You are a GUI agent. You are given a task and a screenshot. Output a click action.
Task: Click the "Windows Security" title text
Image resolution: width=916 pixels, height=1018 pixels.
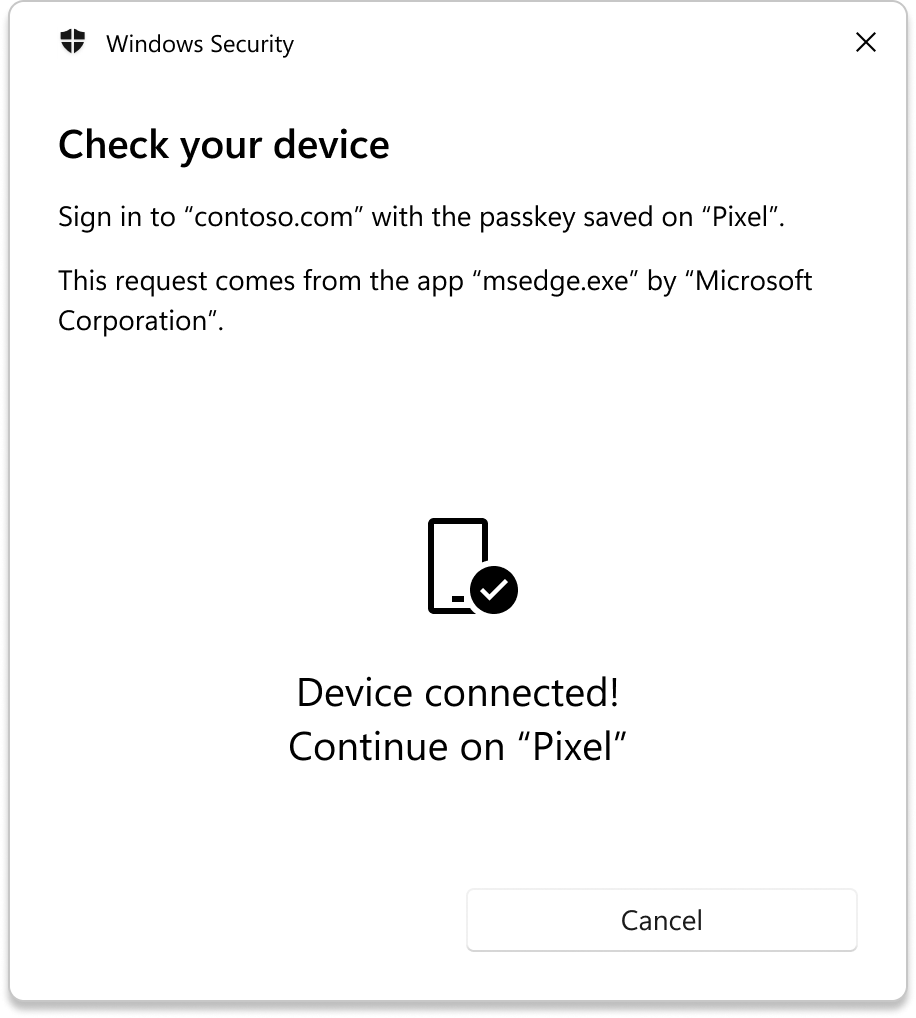(200, 44)
